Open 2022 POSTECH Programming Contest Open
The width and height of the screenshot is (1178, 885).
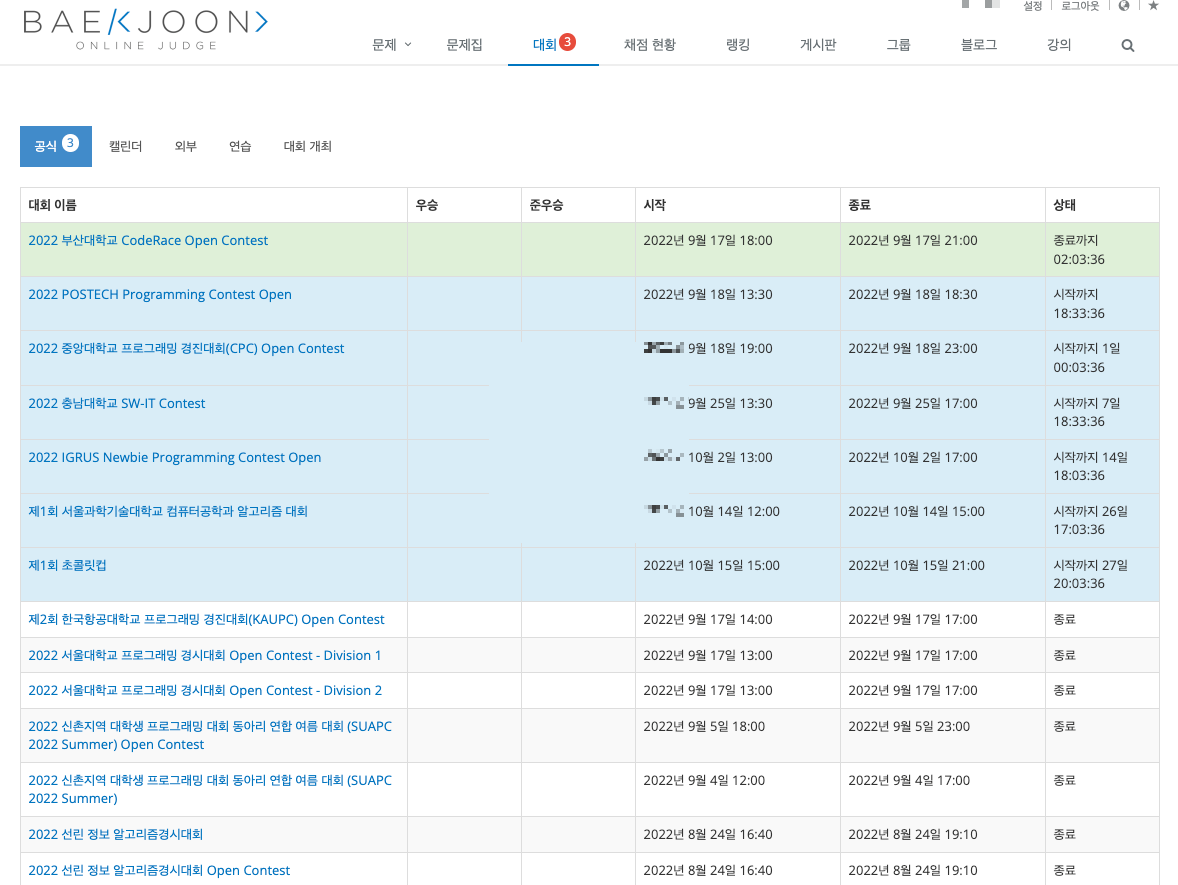tap(160, 294)
